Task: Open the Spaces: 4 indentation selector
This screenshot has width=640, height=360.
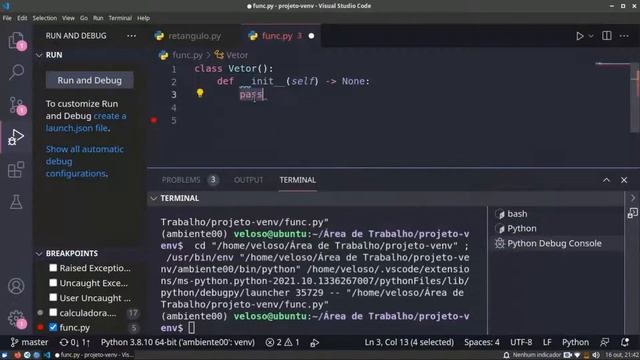Action: click(x=482, y=342)
